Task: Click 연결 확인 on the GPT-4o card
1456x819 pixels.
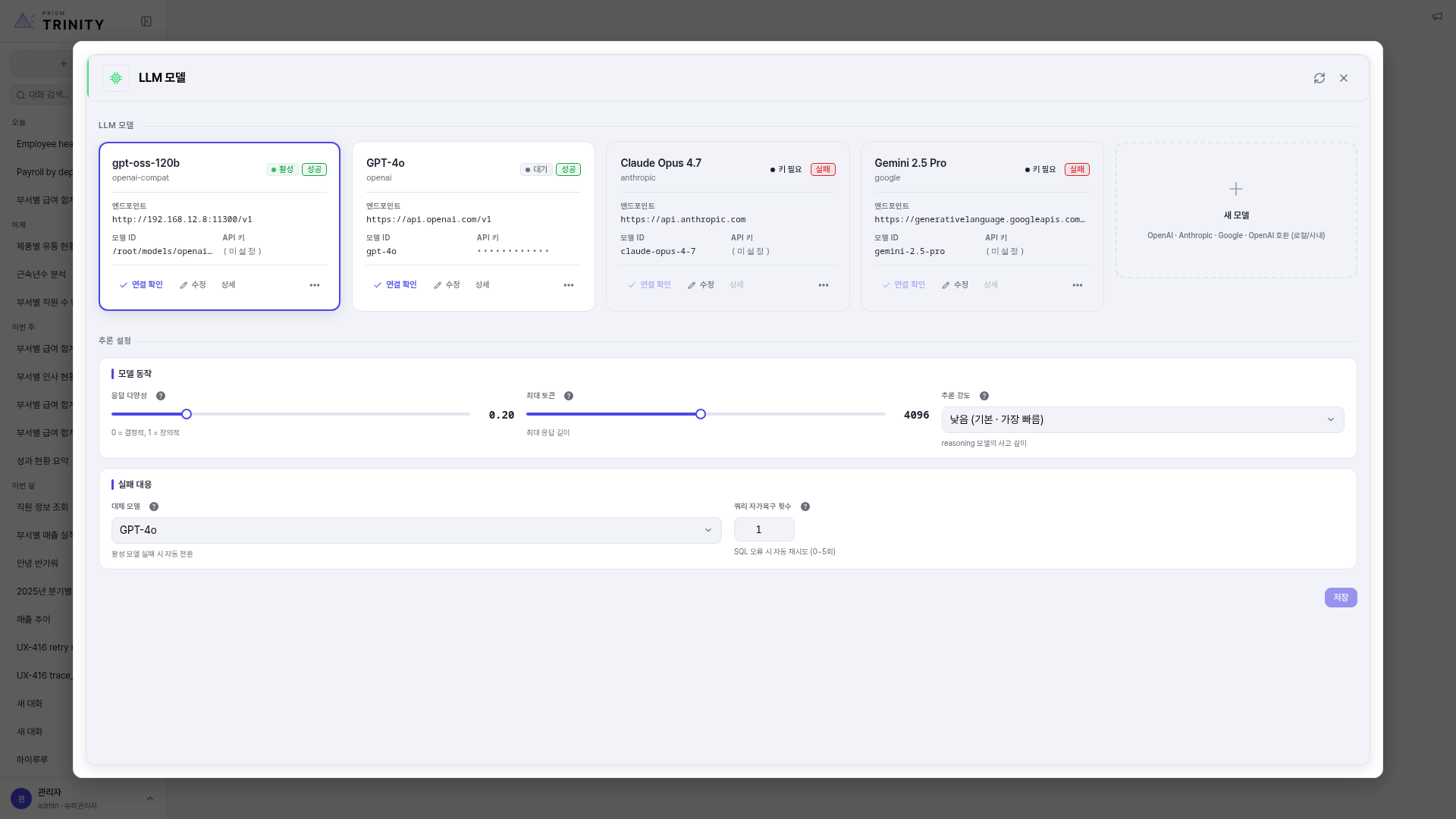Action: 395,285
